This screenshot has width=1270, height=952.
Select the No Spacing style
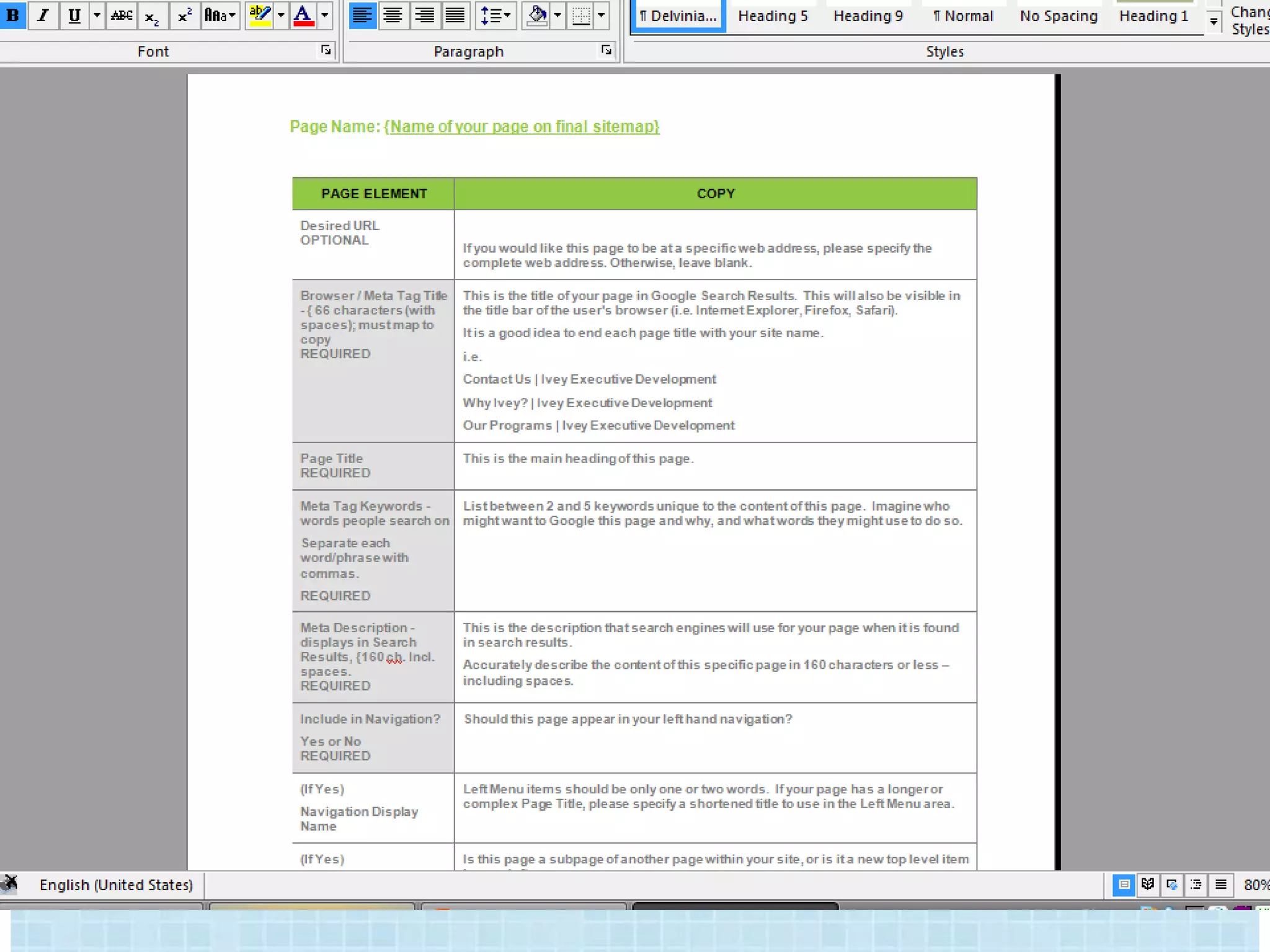[1059, 16]
